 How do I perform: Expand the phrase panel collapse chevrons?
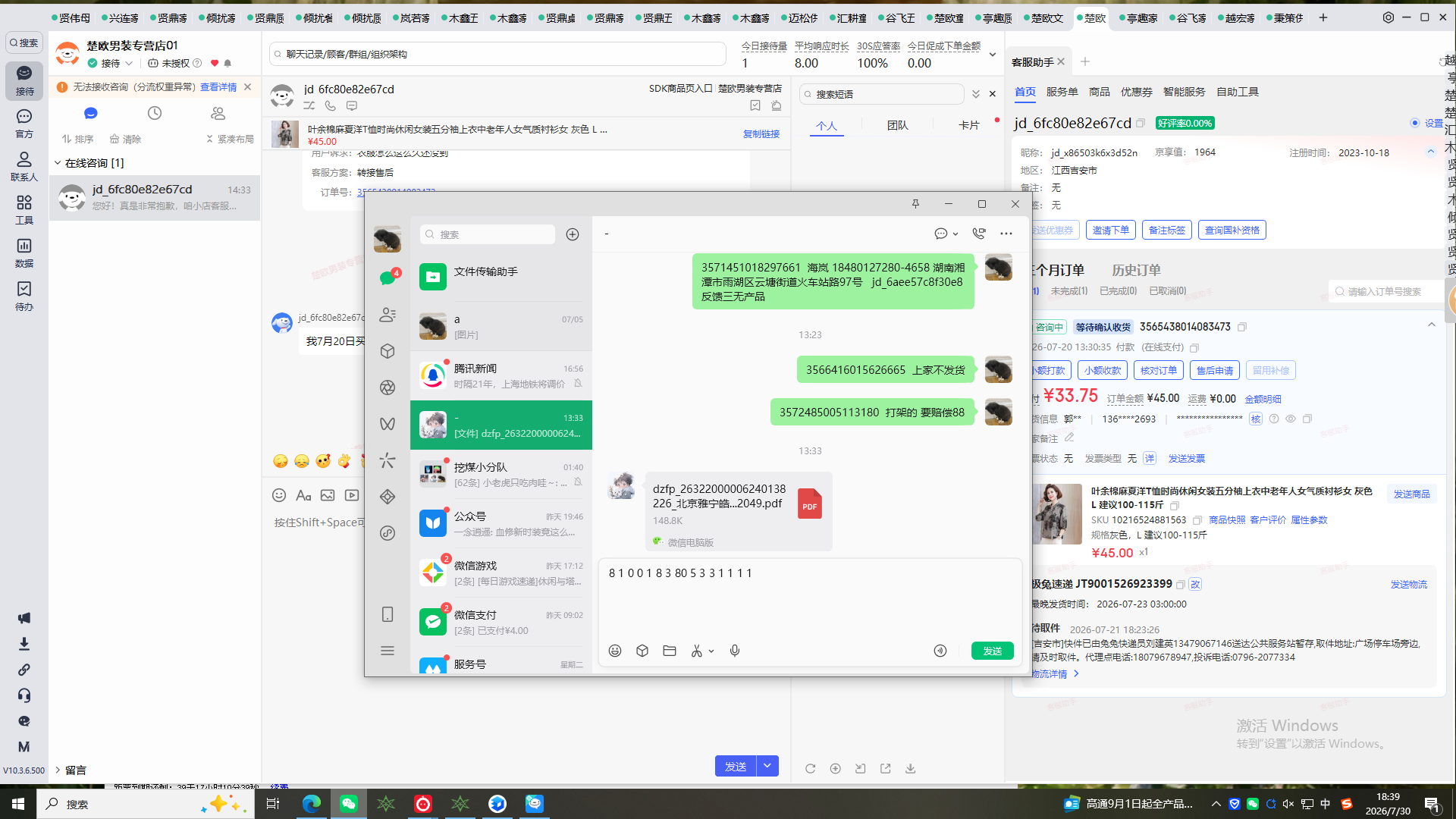(x=976, y=94)
